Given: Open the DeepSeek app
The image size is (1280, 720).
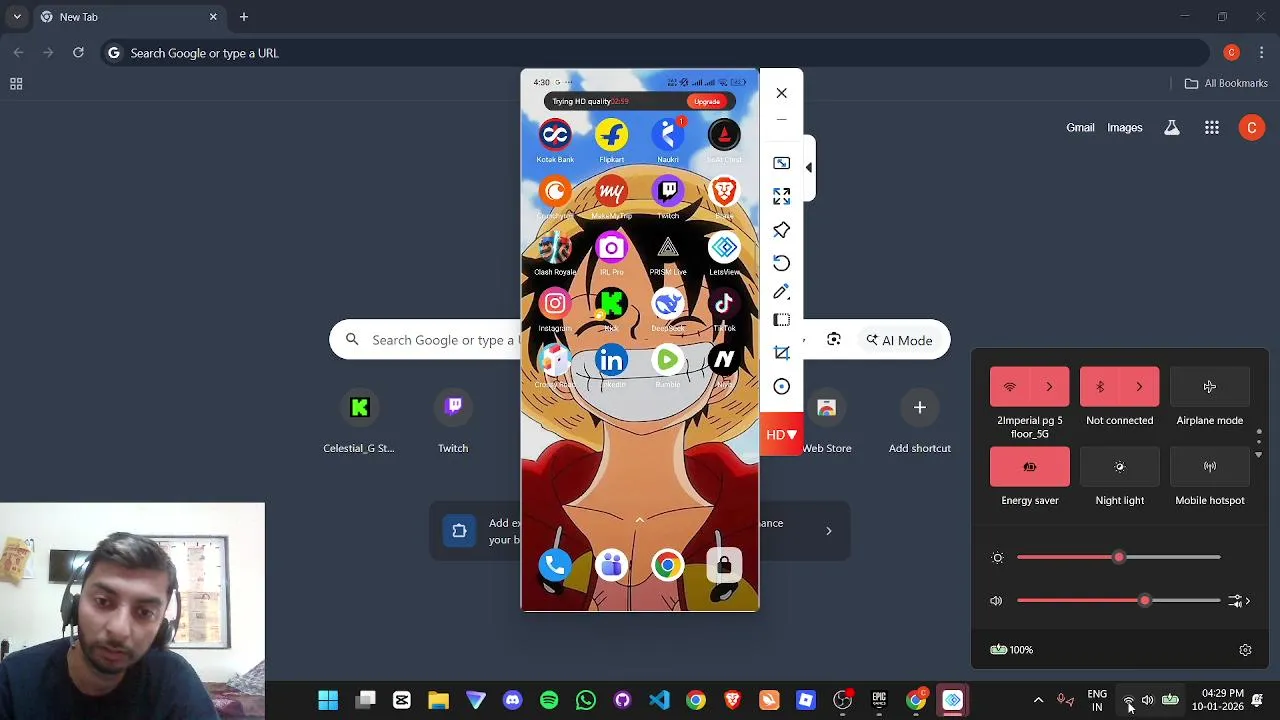Looking at the screenshot, I should tap(668, 303).
